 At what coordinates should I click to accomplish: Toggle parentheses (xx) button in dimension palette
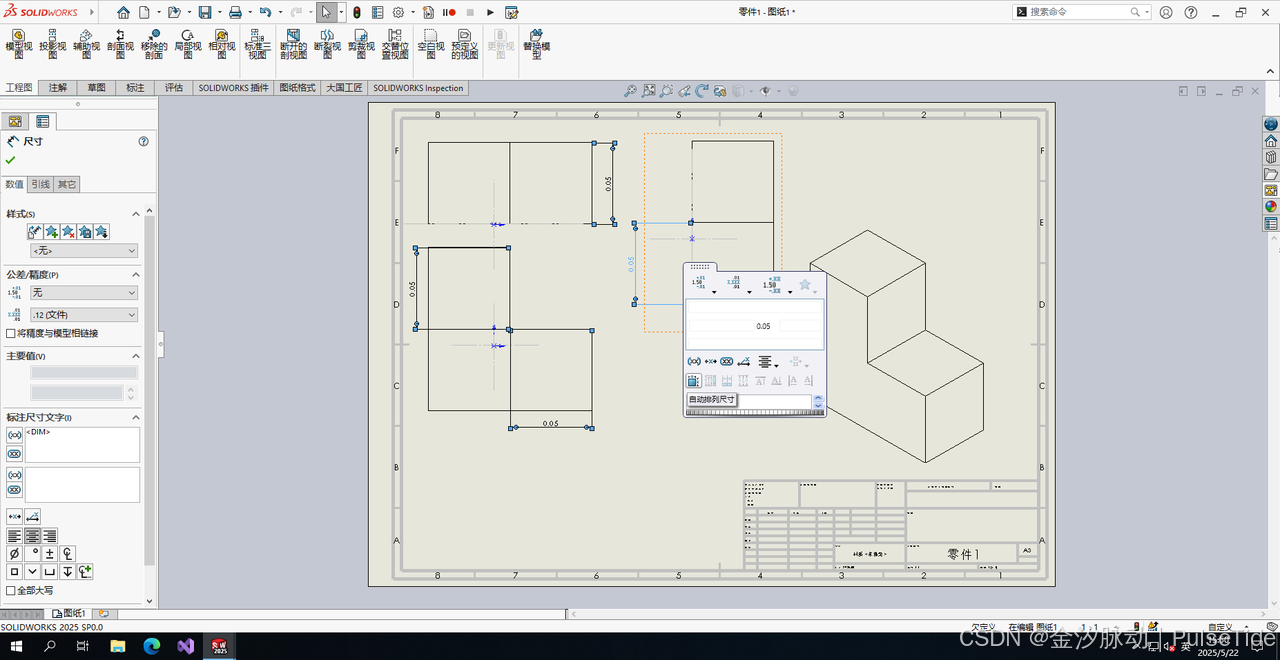[694, 361]
